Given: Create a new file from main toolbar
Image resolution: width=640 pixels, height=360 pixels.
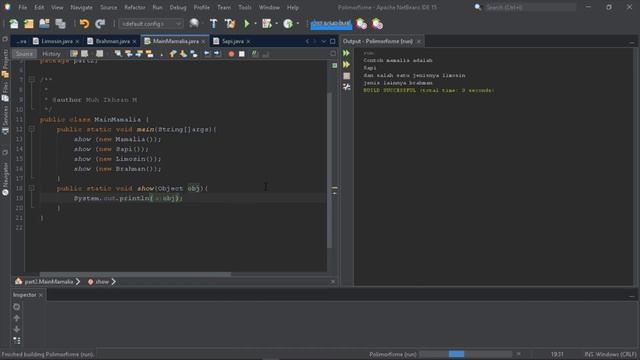Looking at the screenshot, I should coord(14,24).
